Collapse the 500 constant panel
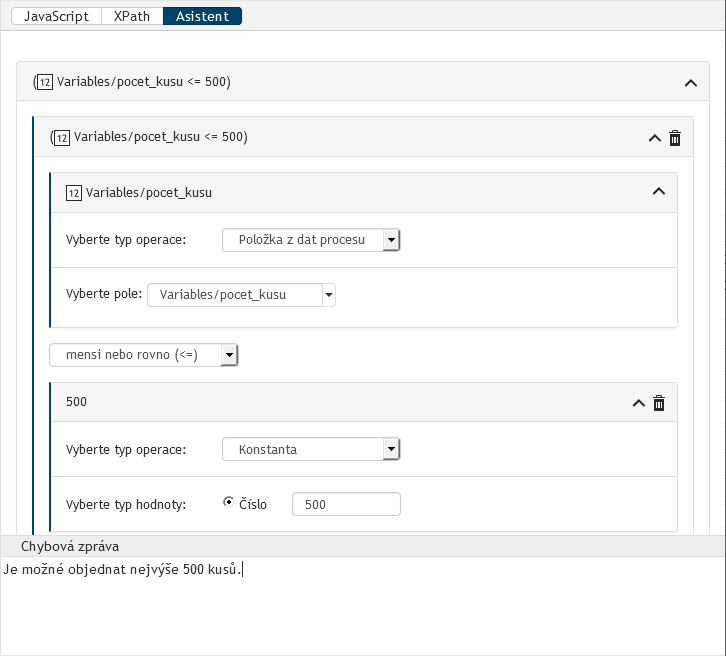726x656 pixels. point(638,403)
